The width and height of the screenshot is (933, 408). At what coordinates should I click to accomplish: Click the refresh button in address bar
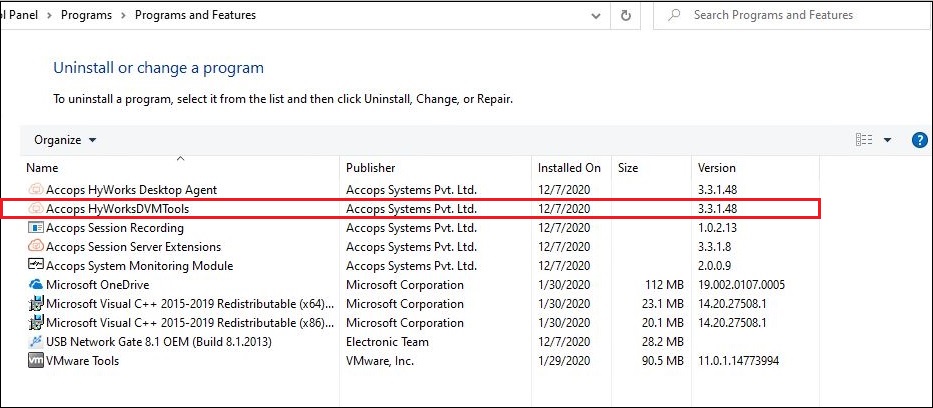pyautogui.click(x=626, y=15)
